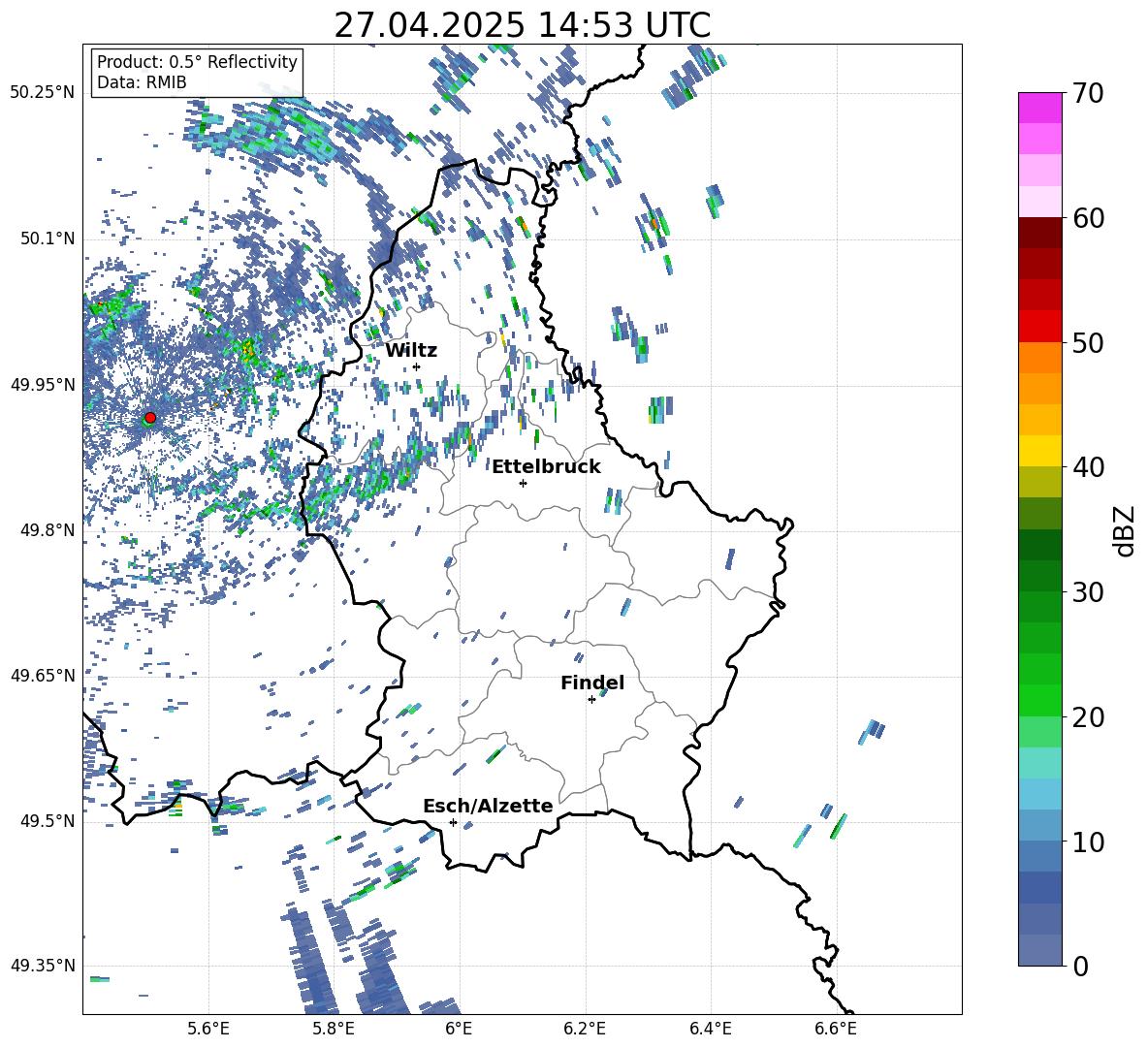Click the Ettelbruck station cross marker
Image resolution: width=1148 pixels, height=1048 pixels.
coord(523,483)
